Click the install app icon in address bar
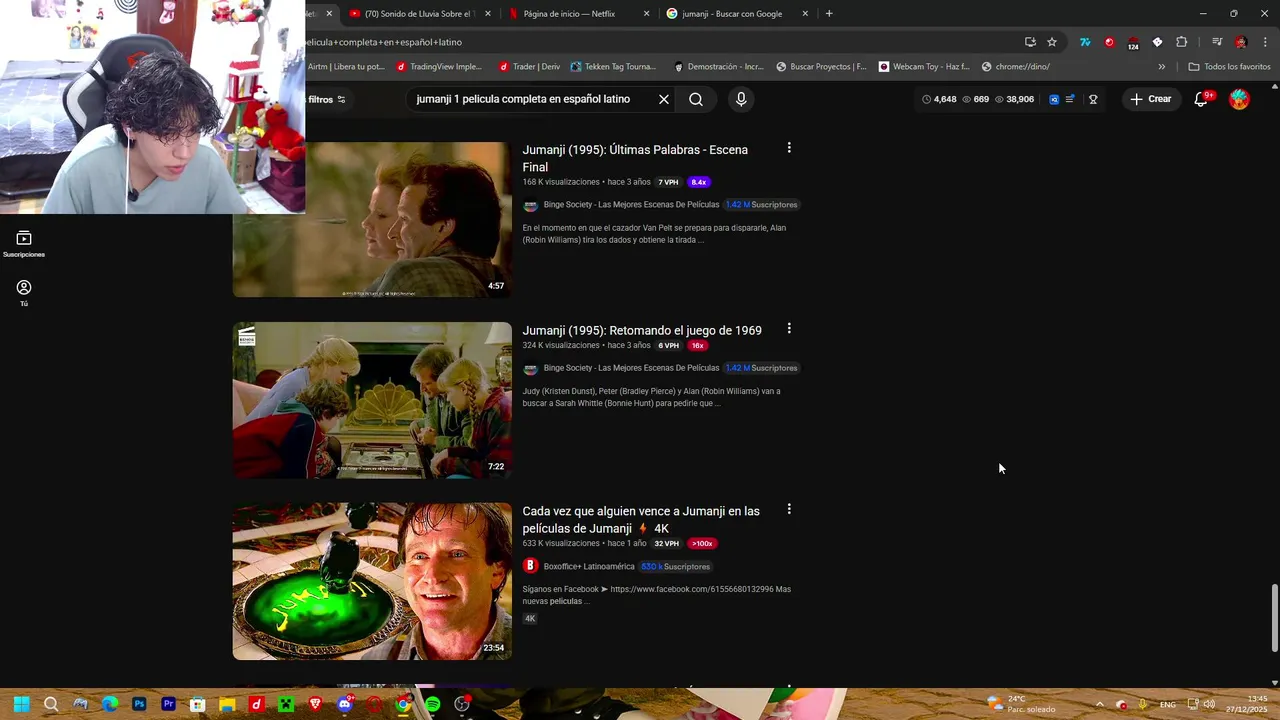This screenshot has width=1280, height=720. (x=1030, y=42)
